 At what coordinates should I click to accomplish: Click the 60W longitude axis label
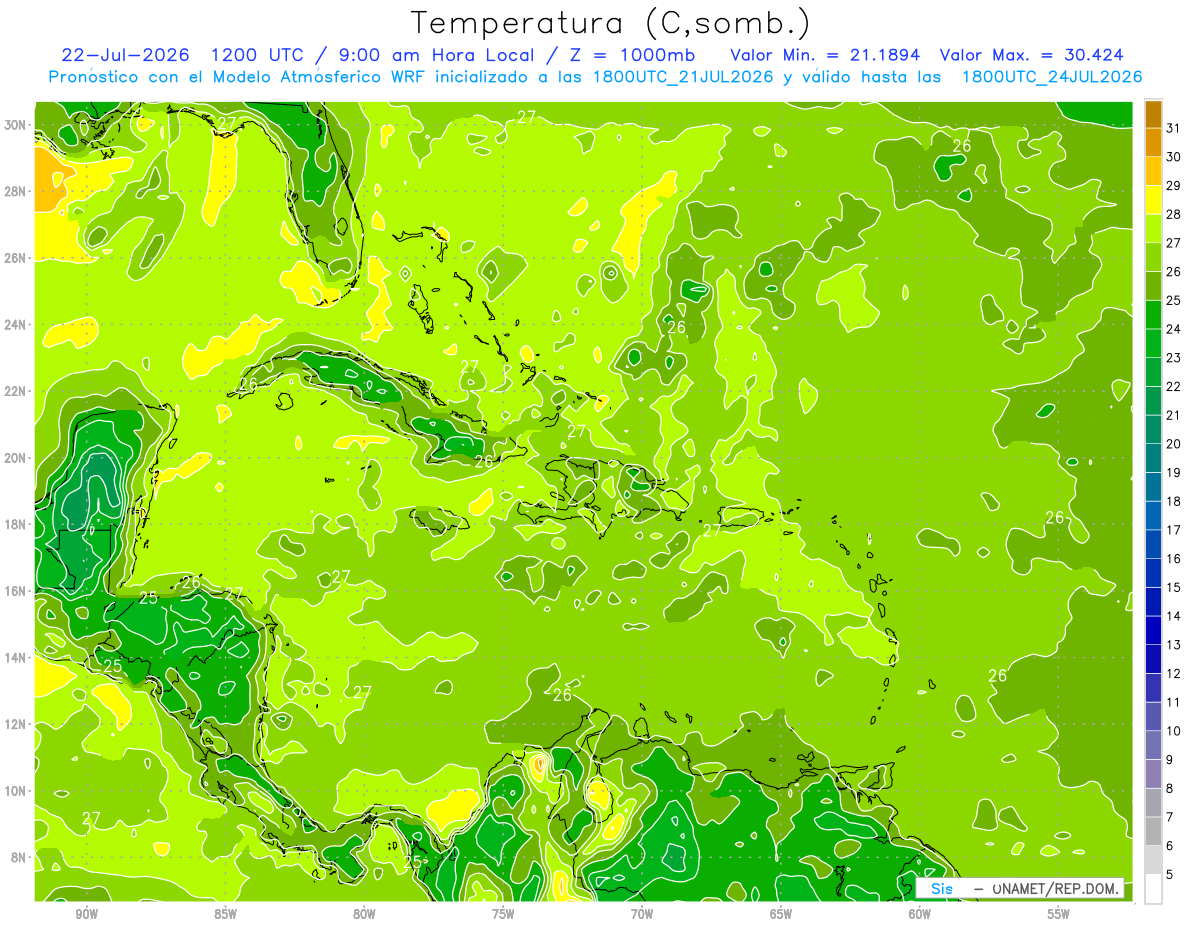[920, 915]
